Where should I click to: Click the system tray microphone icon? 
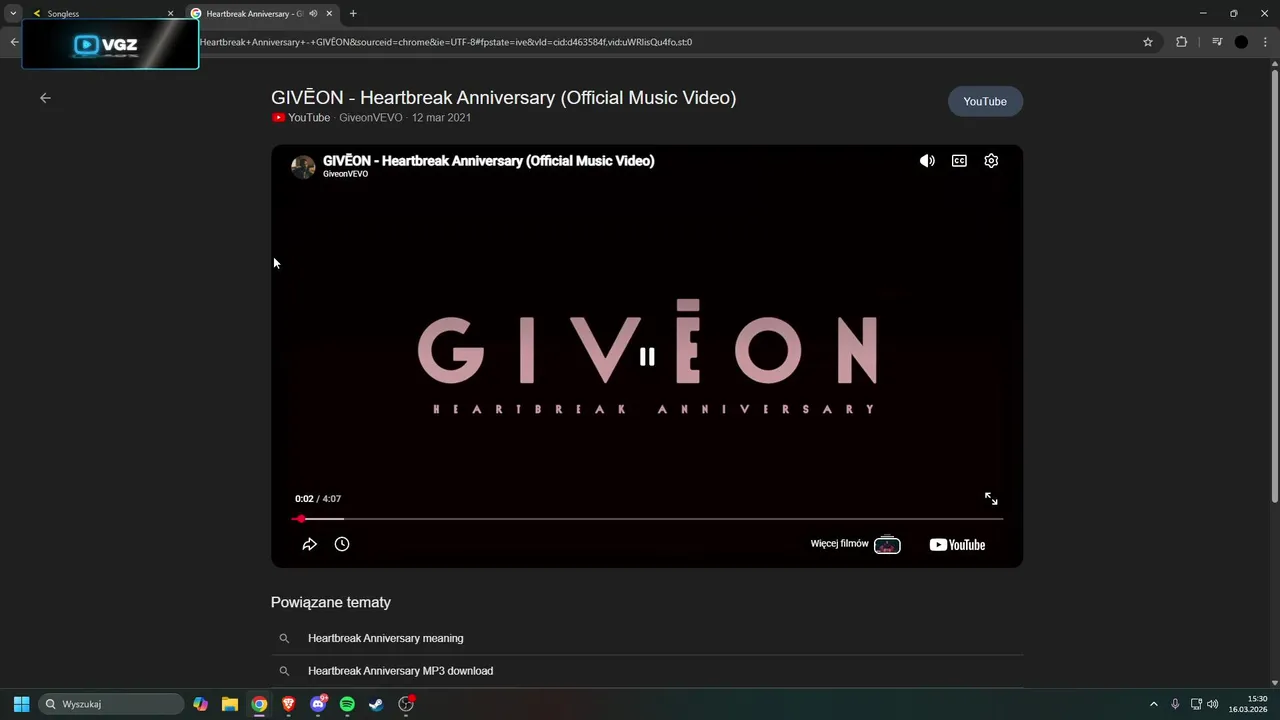pyautogui.click(x=1175, y=704)
